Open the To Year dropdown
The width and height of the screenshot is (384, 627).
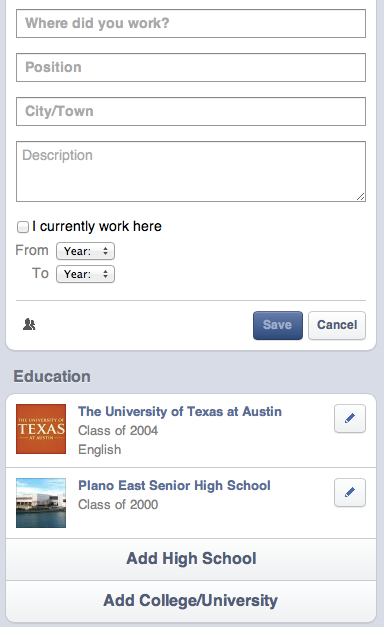tap(86, 274)
